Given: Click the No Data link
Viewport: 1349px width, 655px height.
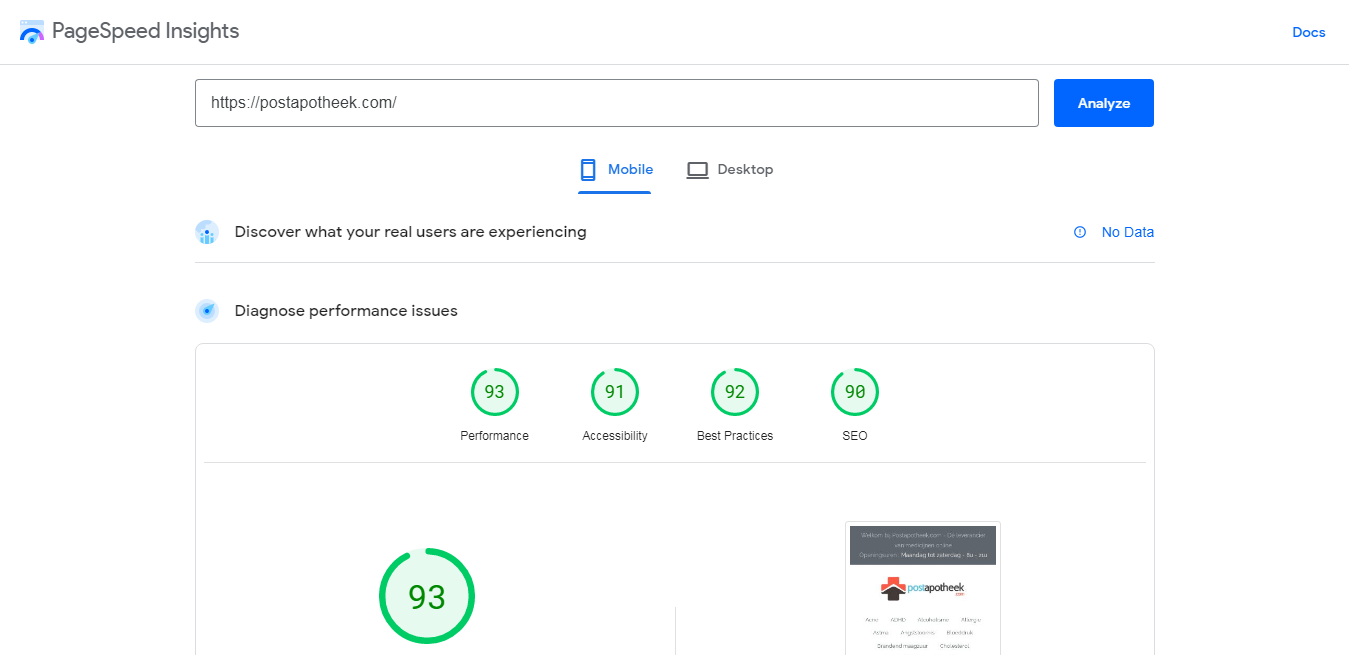Looking at the screenshot, I should [x=1127, y=232].
